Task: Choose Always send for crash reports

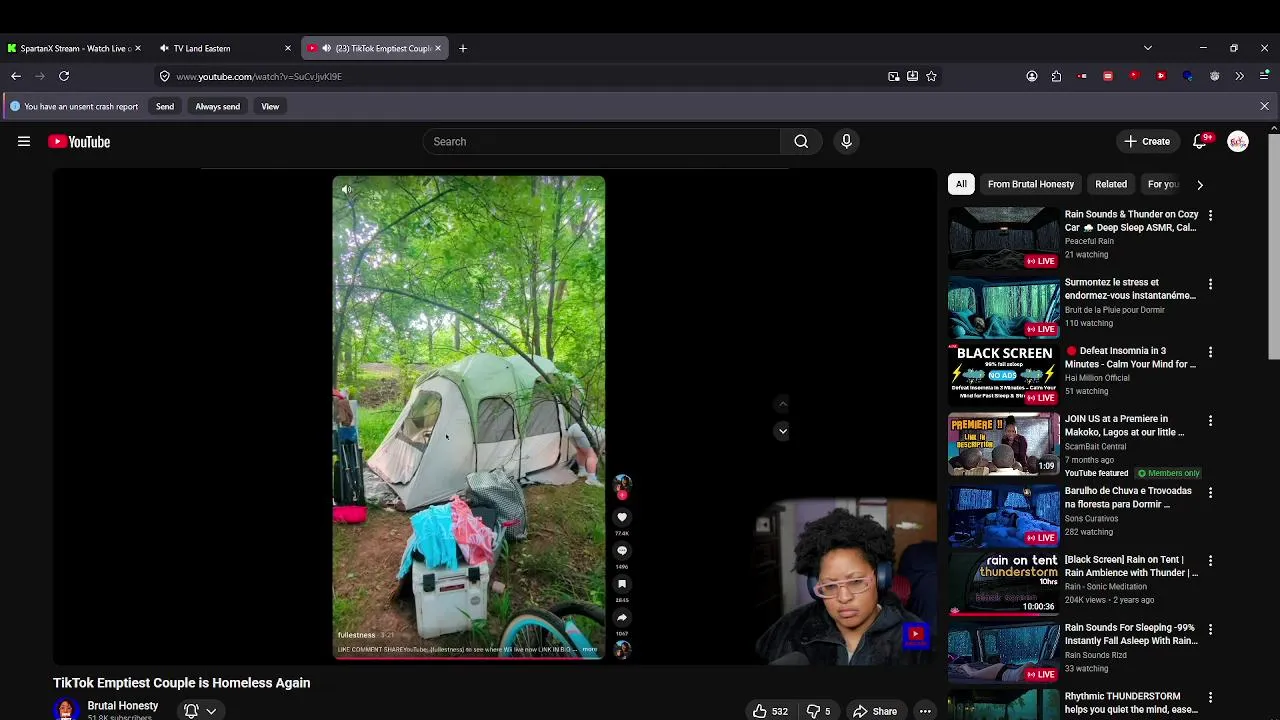Action: click(x=217, y=106)
